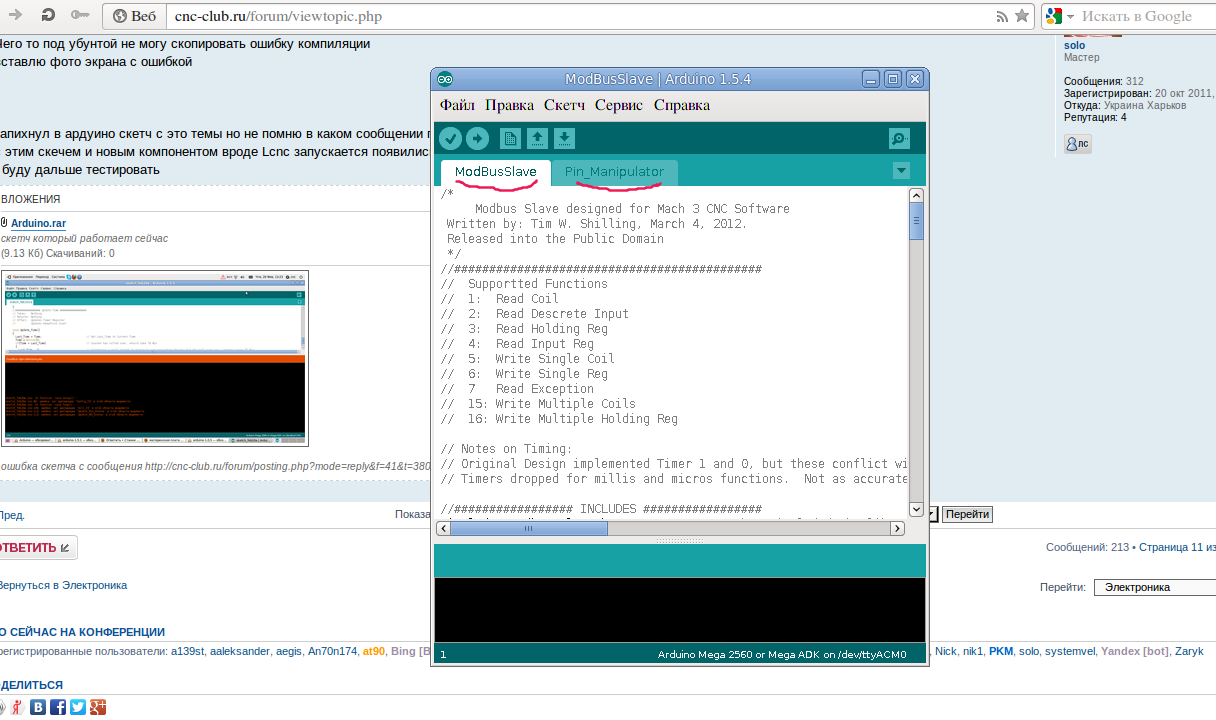Open user profile Zaryk

tap(1189, 651)
